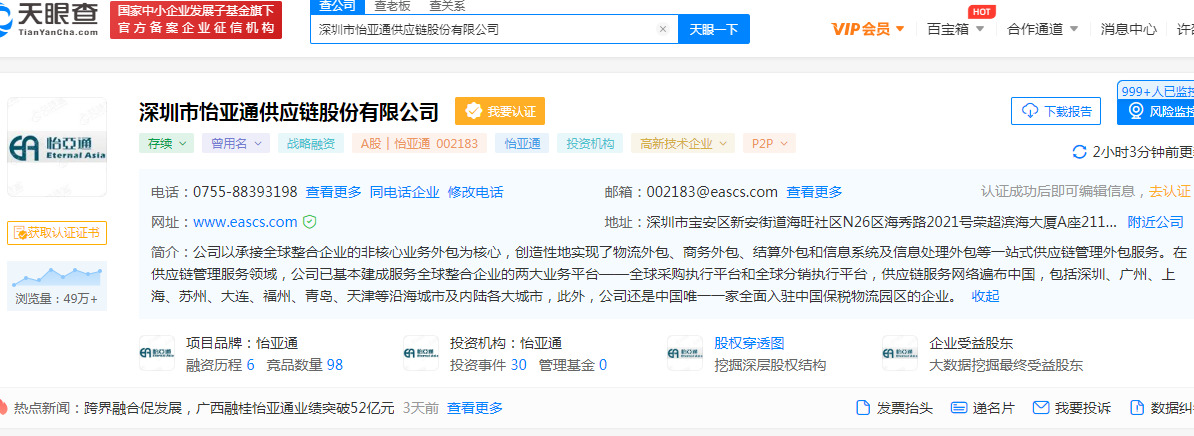
Task: Click the phone number 0755-88393198
Action: click(x=245, y=192)
